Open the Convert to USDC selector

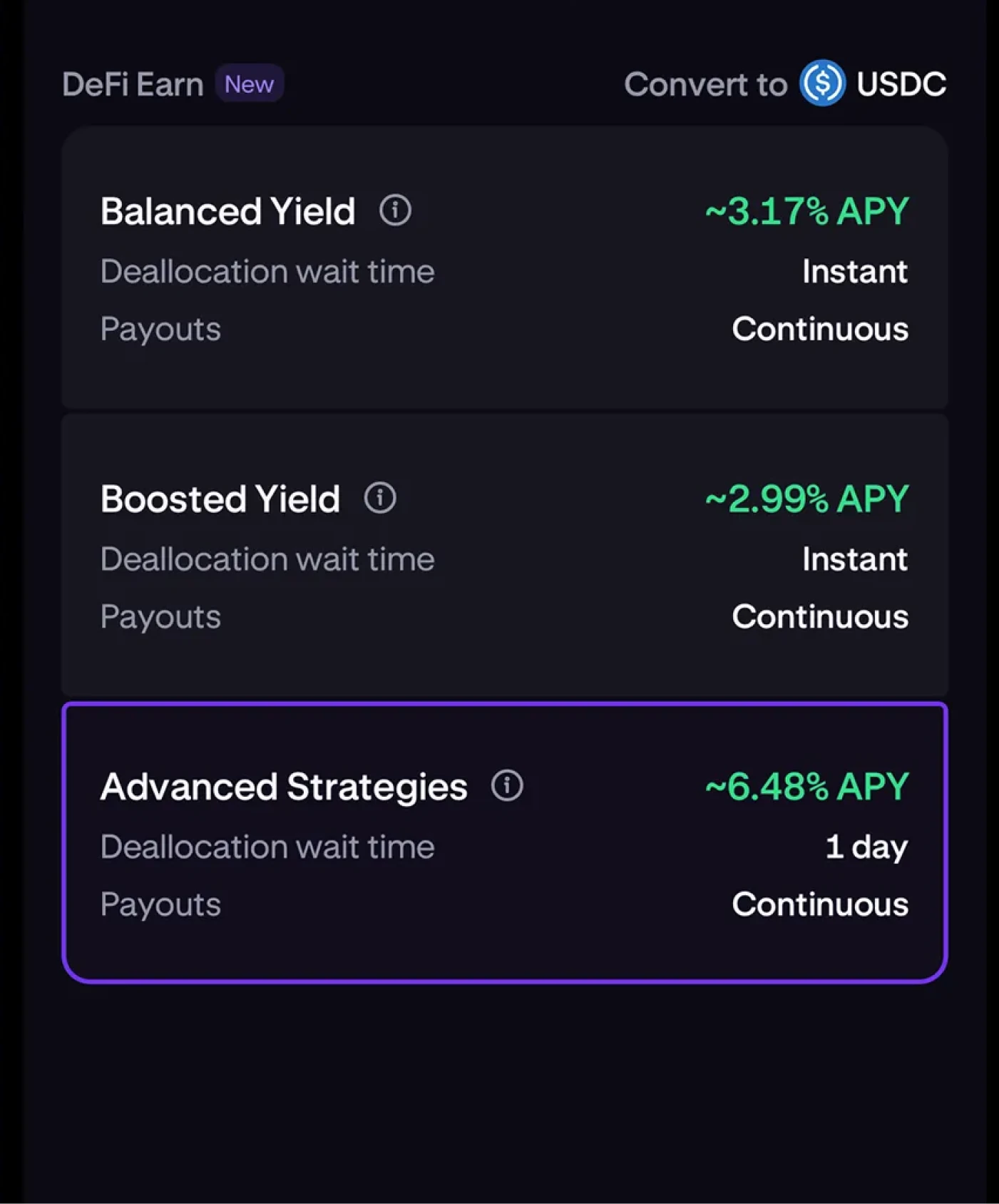tap(785, 83)
